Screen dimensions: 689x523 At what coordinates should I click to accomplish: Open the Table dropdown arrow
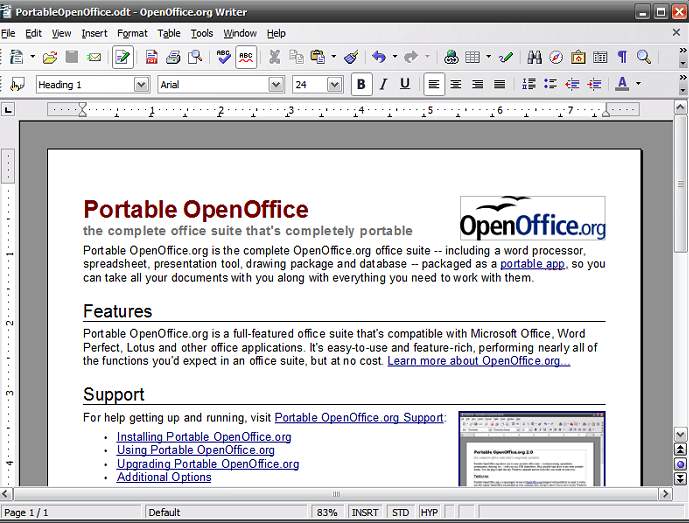tap(488, 57)
